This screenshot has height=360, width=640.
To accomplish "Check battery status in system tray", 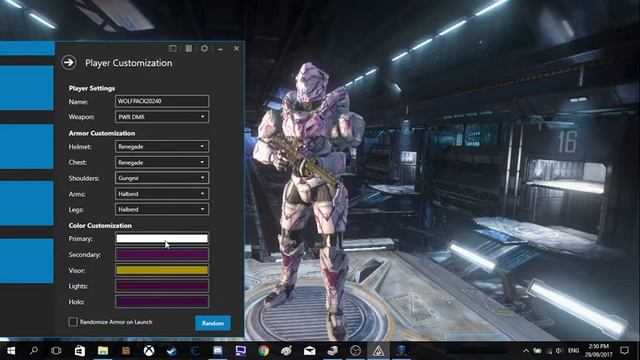I will coord(538,351).
